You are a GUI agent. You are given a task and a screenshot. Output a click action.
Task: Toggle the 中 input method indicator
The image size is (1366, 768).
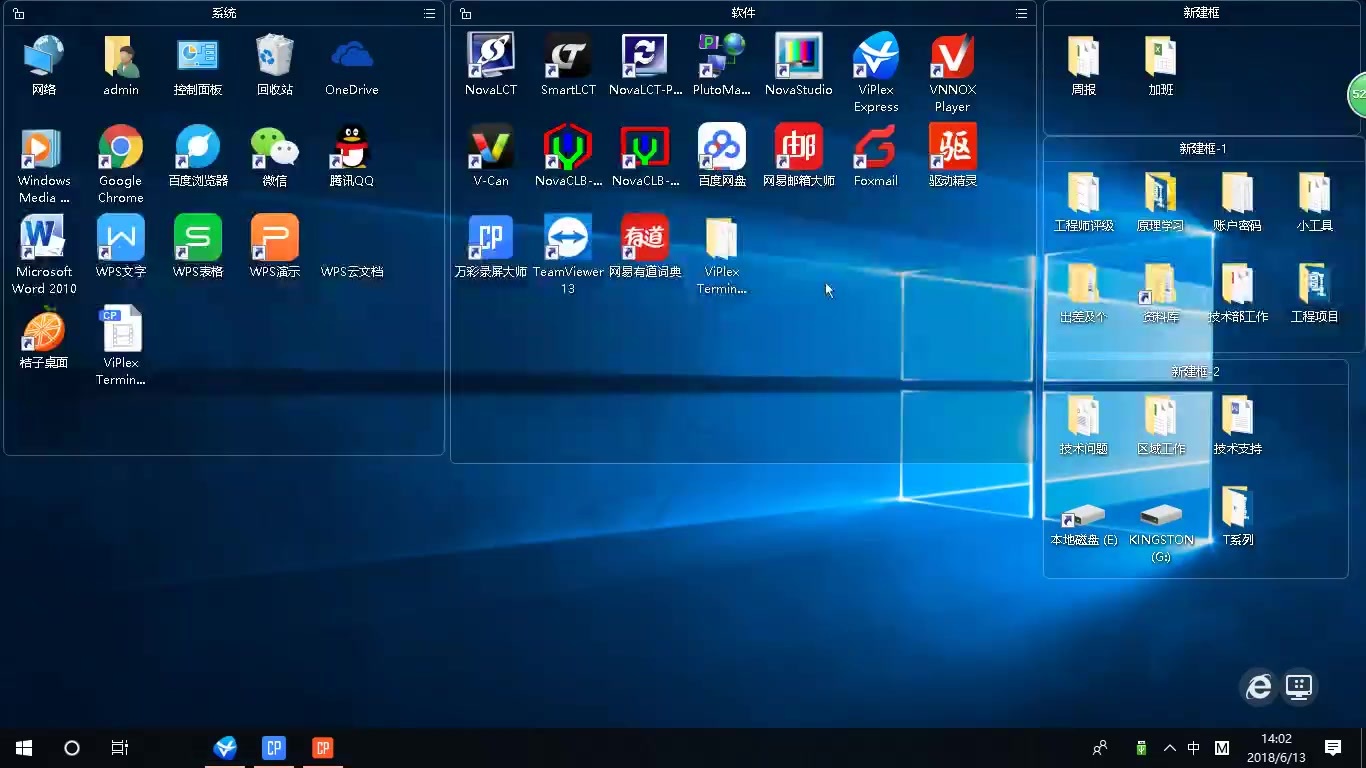[1193, 748]
